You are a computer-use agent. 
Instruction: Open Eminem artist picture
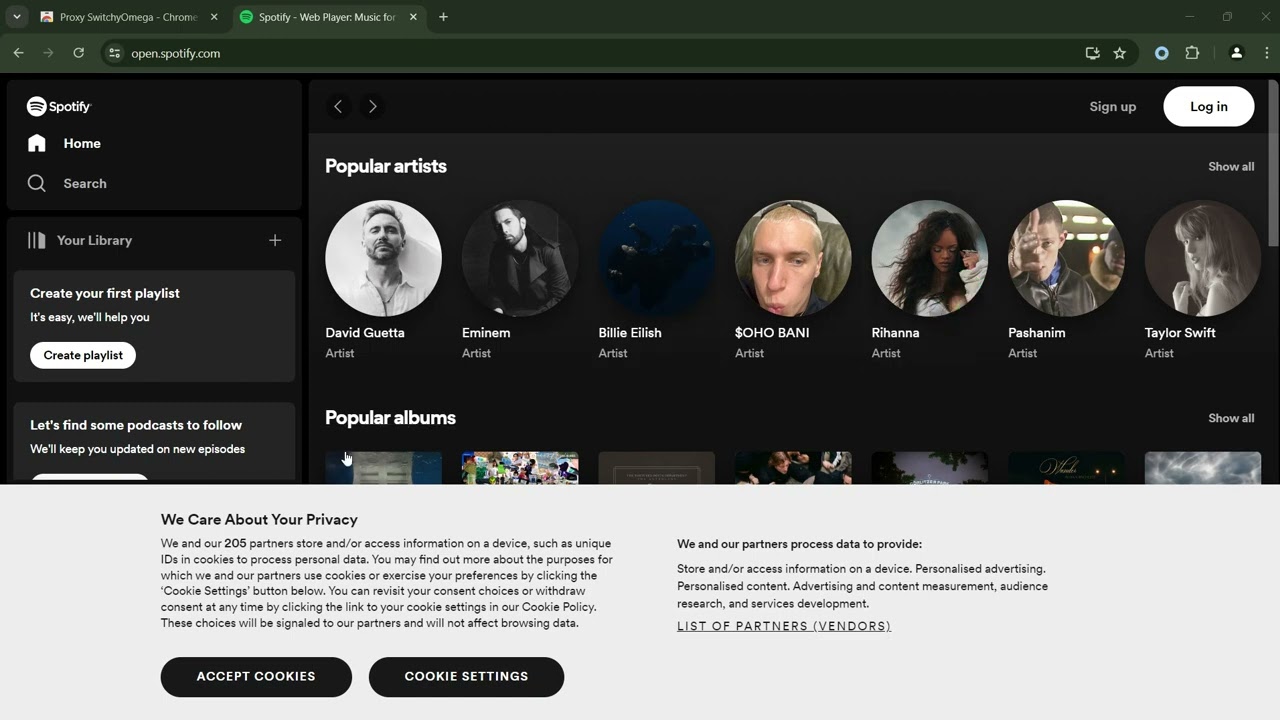click(x=520, y=258)
